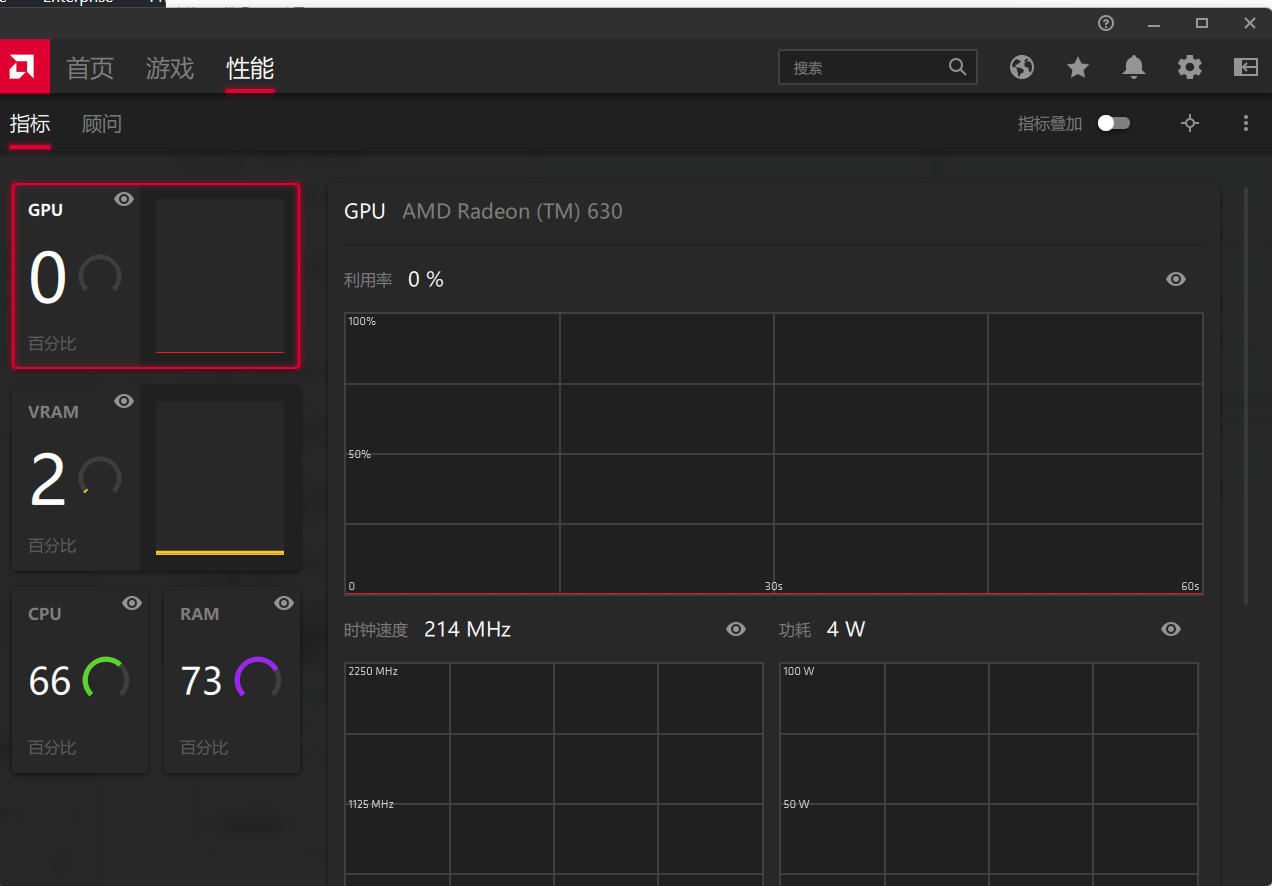Click the sidebar panel toggle icon
This screenshot has height=886, width=1272.
click(x=1246, y=67)
